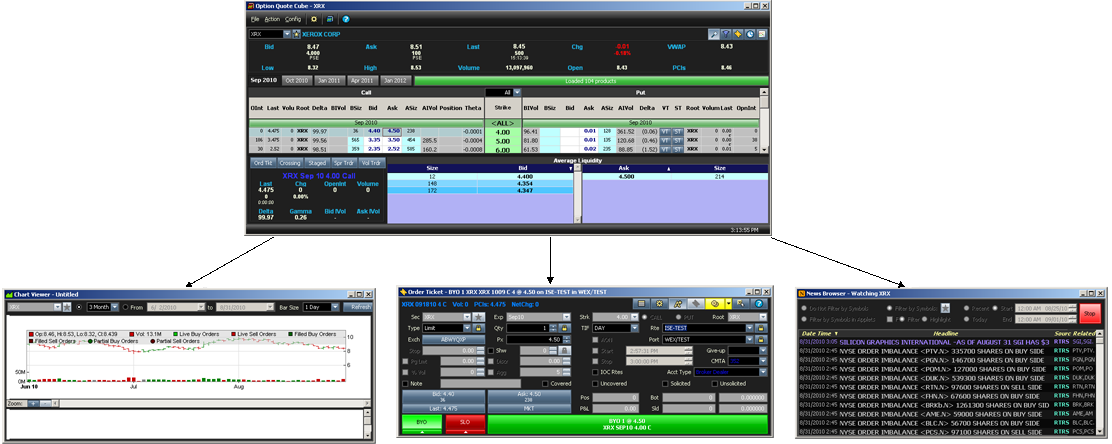Click the help question mark icon in Option Quote Cube
The height and width of the screenshot is (444, 1112).
[x=345, y=19]
